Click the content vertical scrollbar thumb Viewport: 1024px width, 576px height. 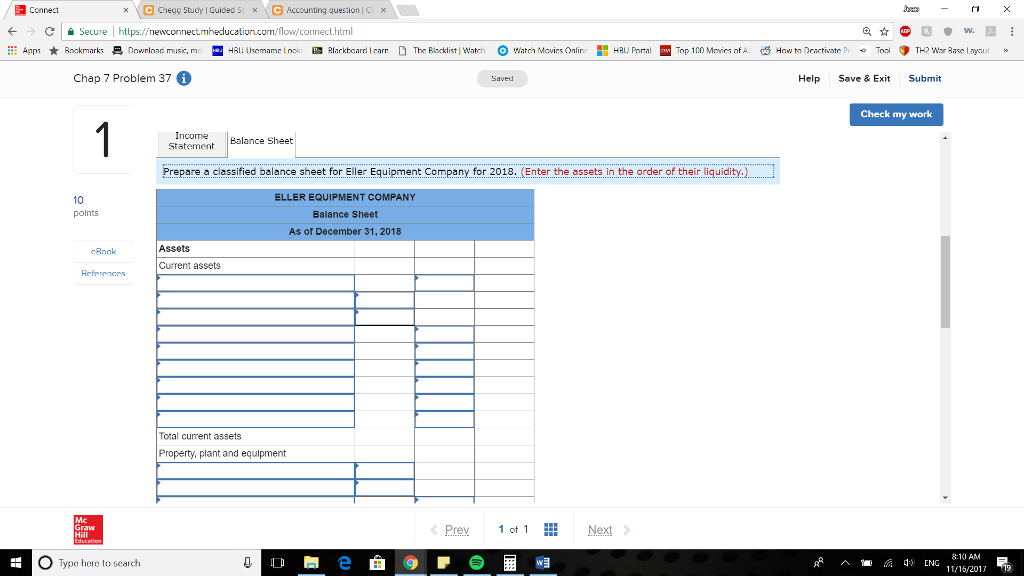pos(946,282)
